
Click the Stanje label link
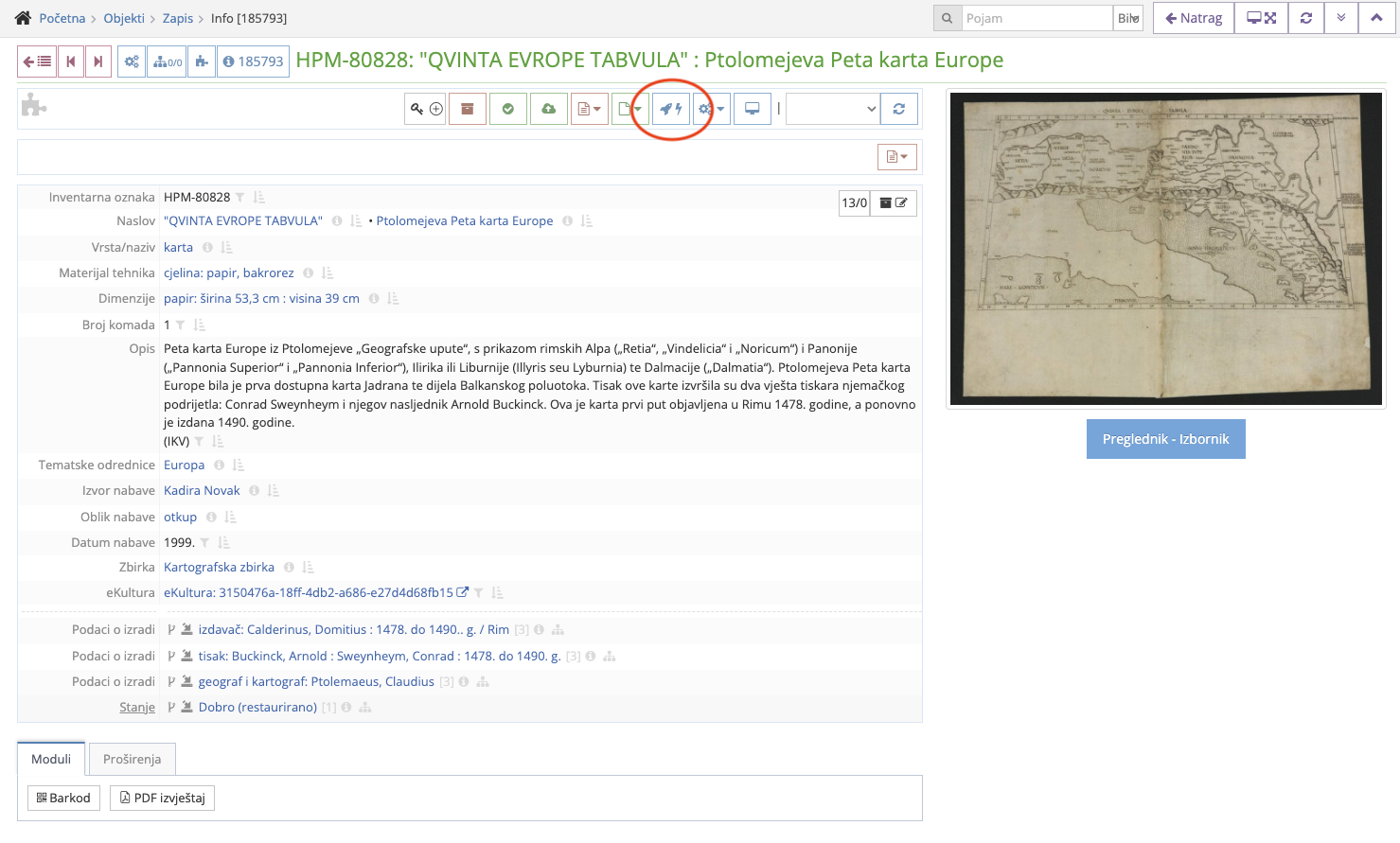(x=137, y=707)
